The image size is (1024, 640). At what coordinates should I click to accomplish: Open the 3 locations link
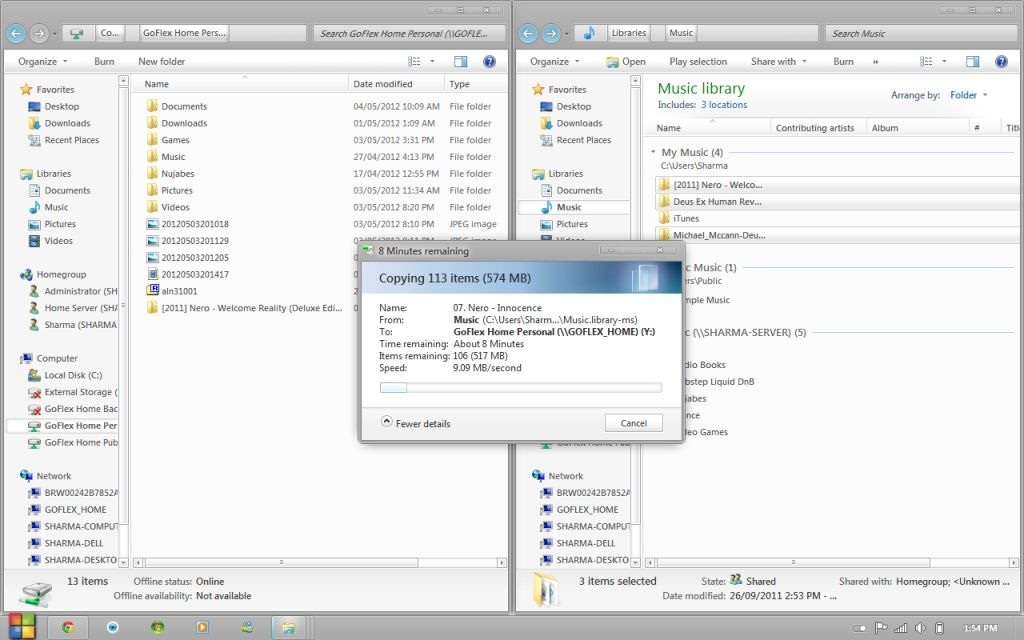point(724,104)
